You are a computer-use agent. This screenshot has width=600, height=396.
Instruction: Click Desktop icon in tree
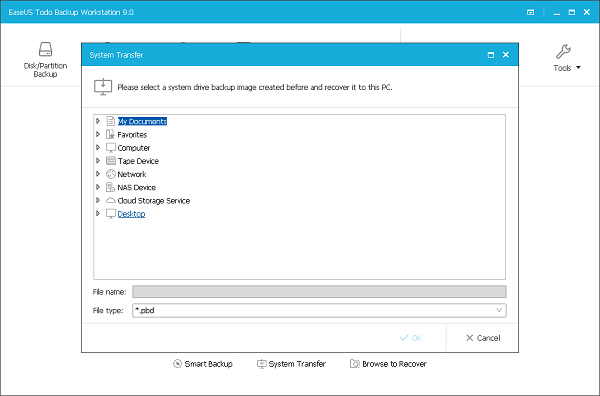pos(111,213)
